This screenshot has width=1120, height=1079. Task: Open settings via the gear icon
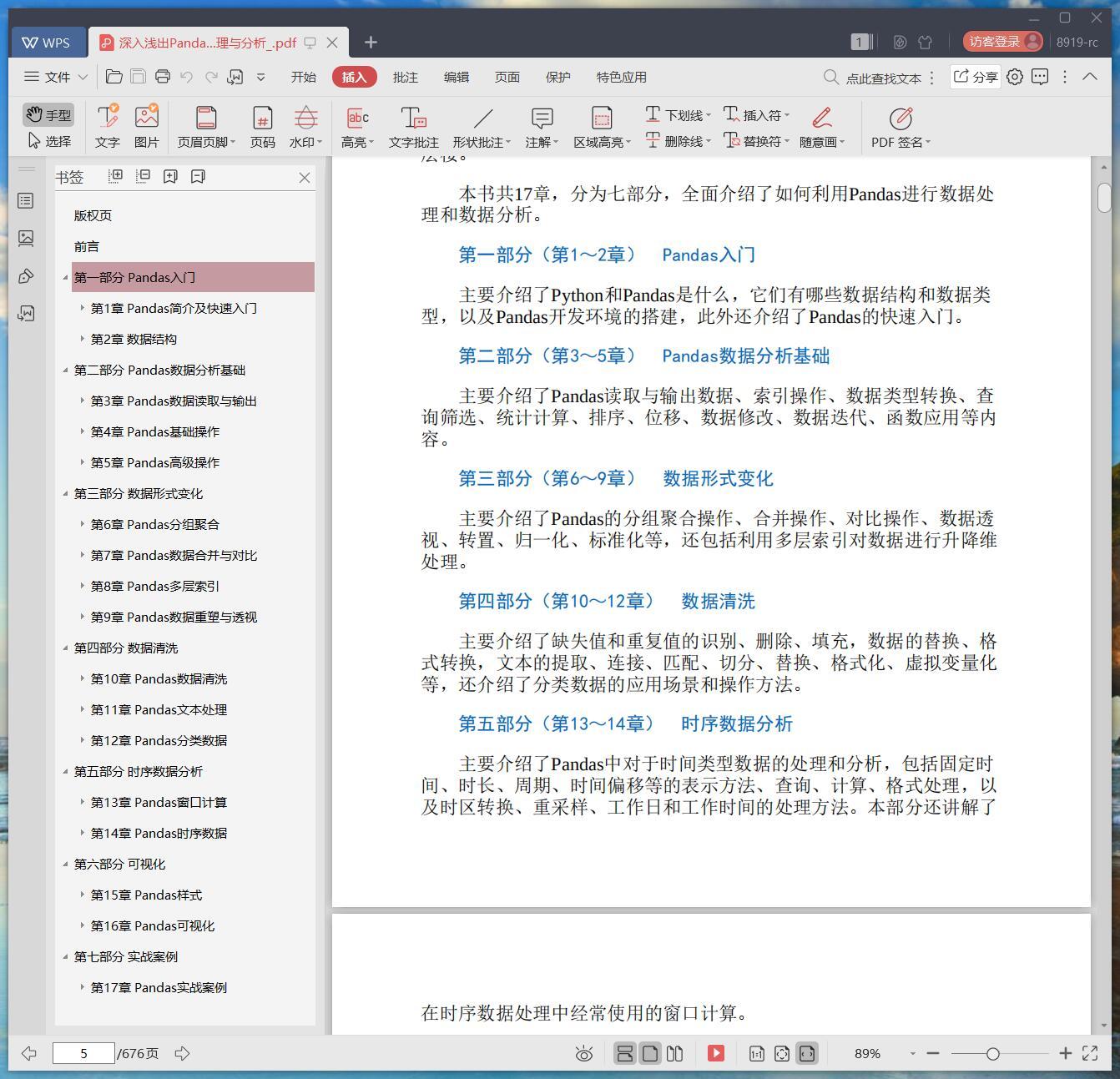pos(1015,77)
